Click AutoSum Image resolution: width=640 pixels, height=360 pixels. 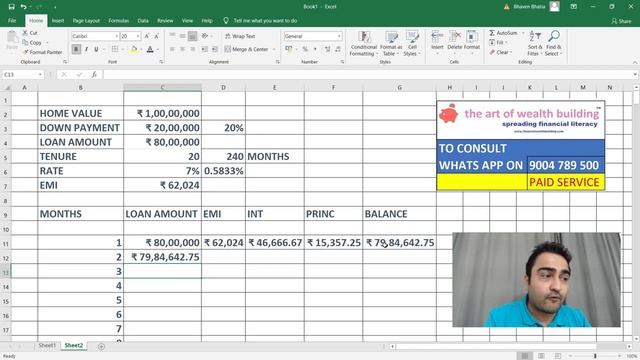coord(503,33)
